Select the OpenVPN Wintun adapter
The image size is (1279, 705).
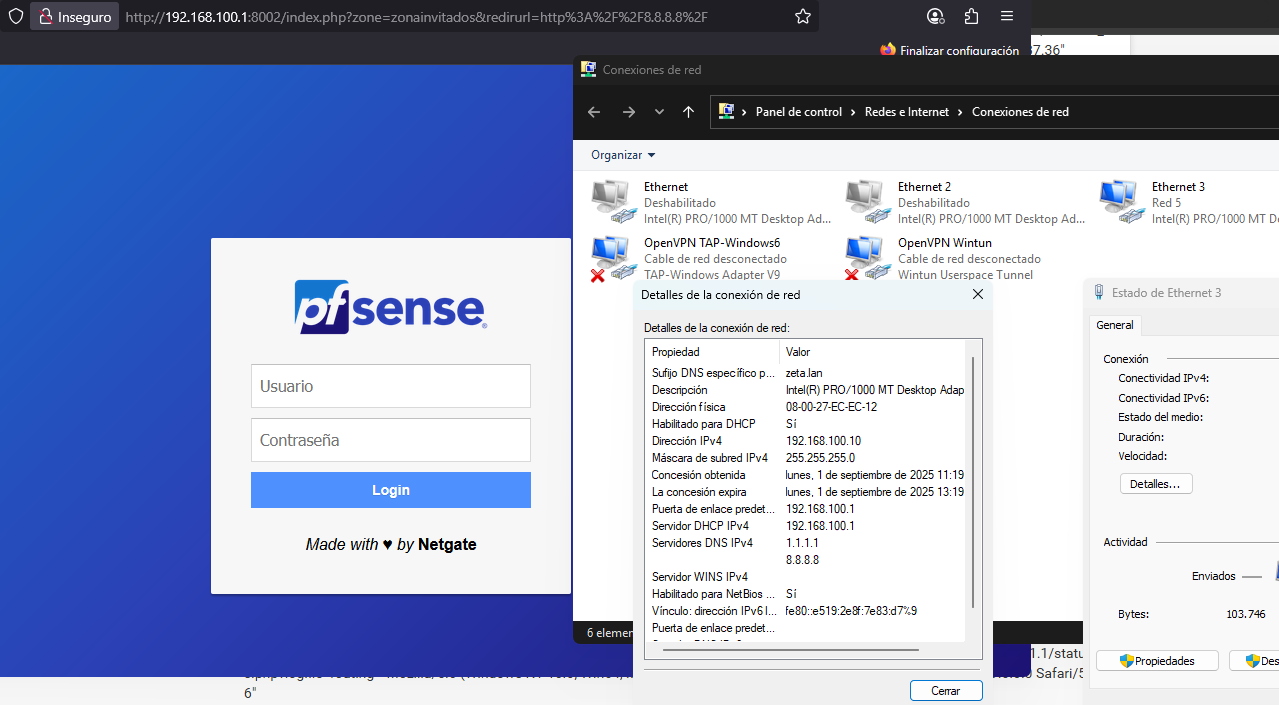tap(944, 258)
